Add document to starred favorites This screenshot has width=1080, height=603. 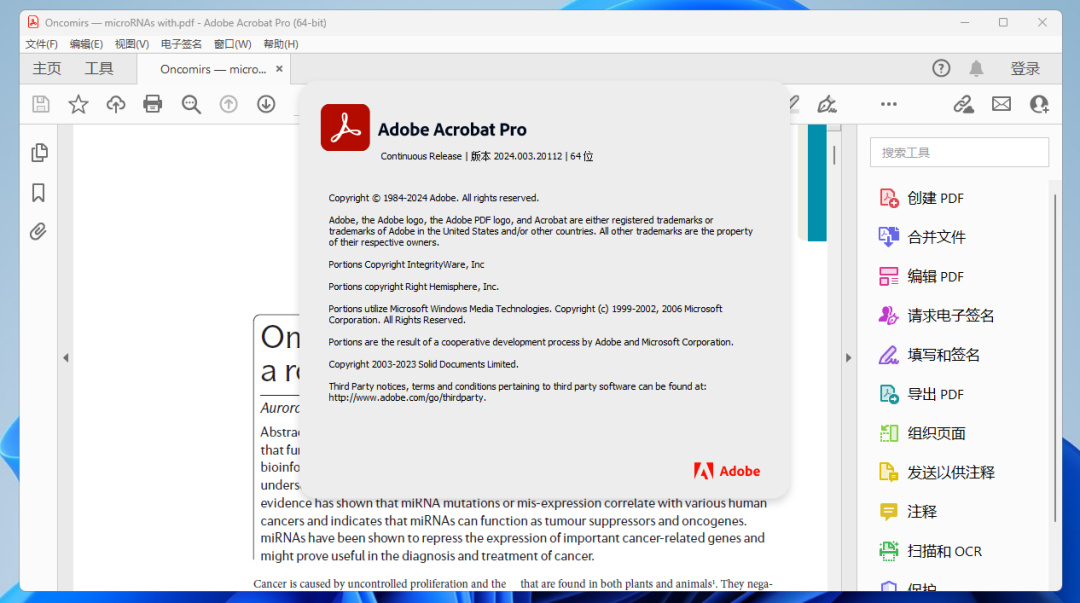click(x=78, y=104)
